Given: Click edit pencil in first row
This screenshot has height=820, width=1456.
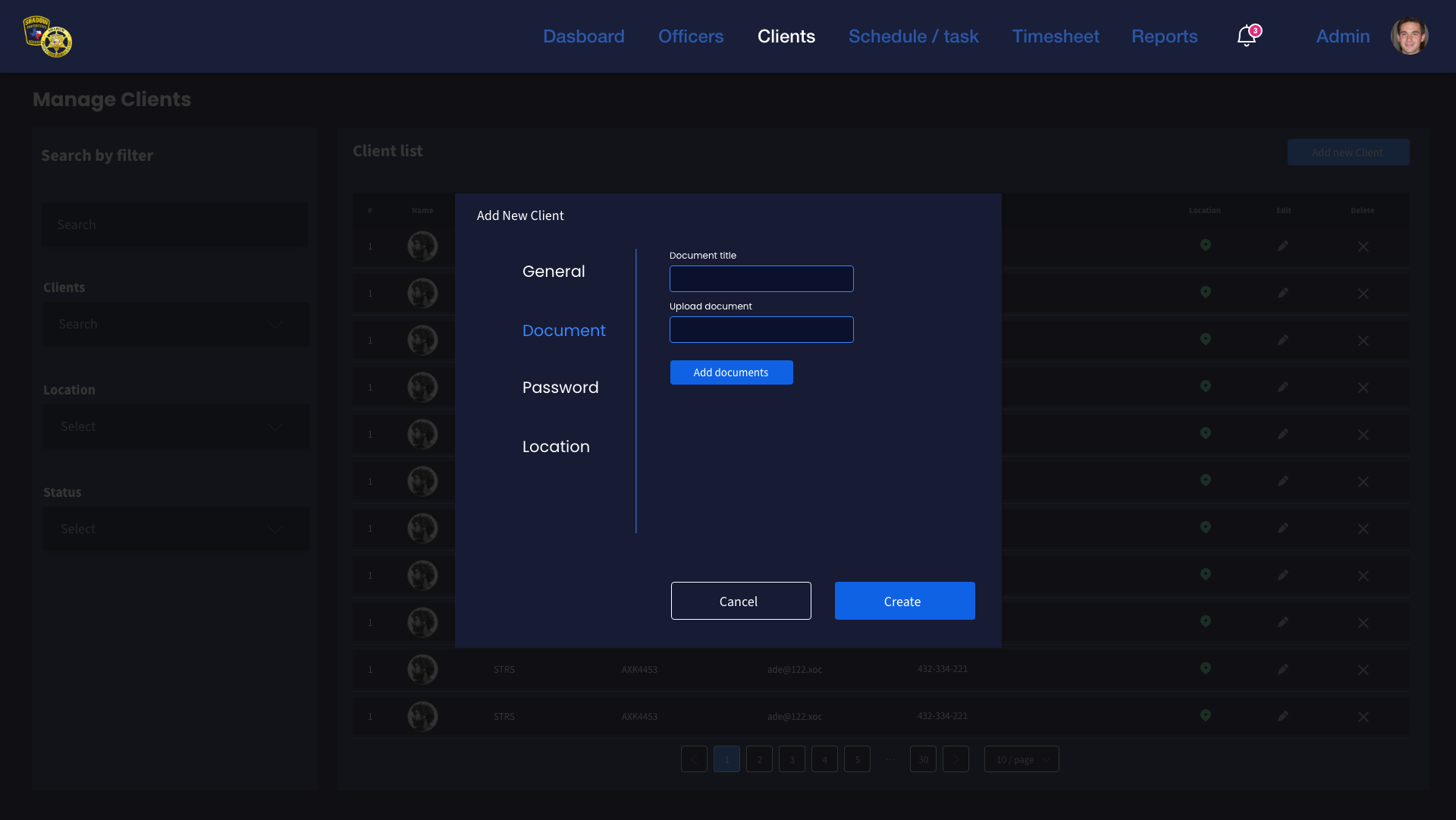Looking at the screenshot, I should coord(1282,246).
